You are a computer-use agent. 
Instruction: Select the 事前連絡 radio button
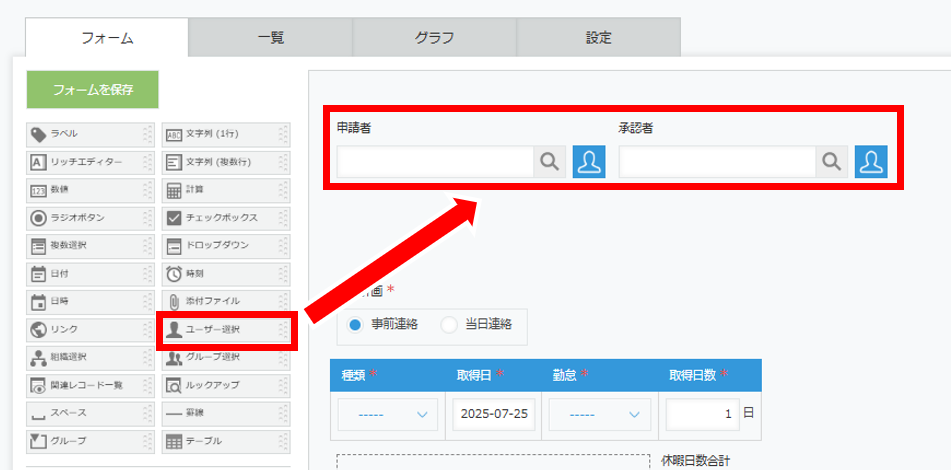356,324
